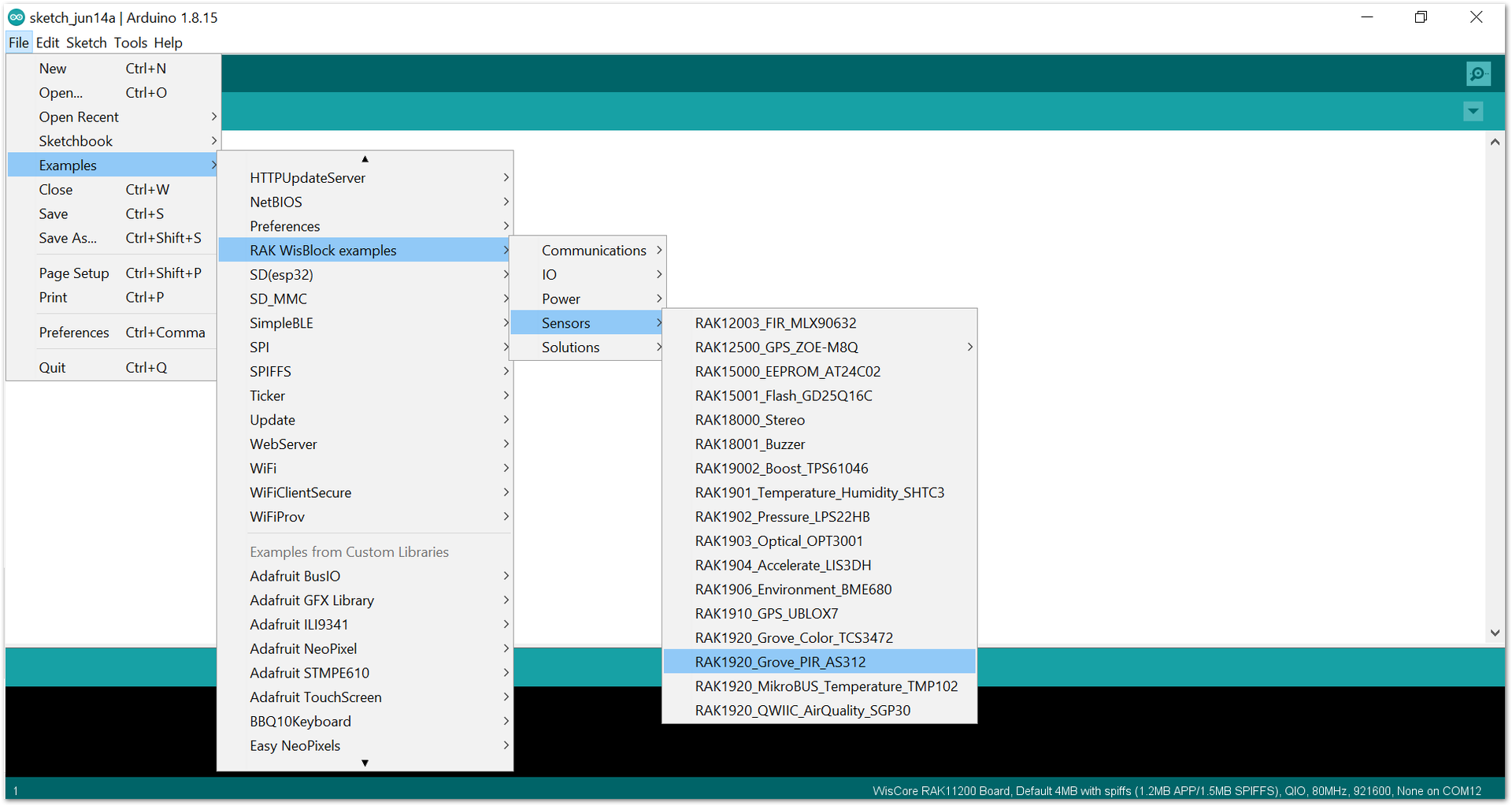The width and height of the screenshot is (1512, 806).
Task: Open the Power submenu
Action: [587, 299]
